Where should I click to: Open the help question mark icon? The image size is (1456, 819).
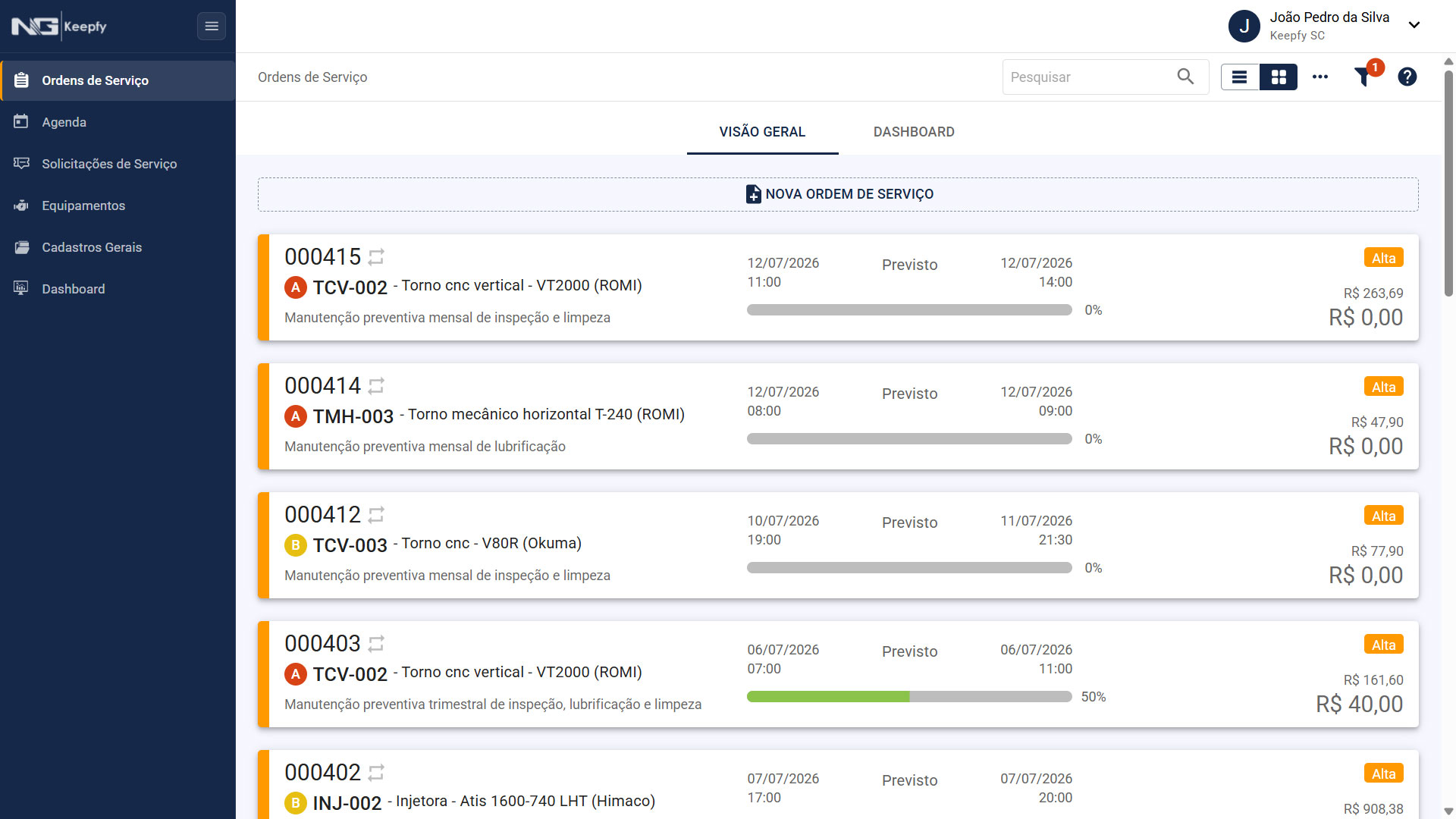(1407, 77)
